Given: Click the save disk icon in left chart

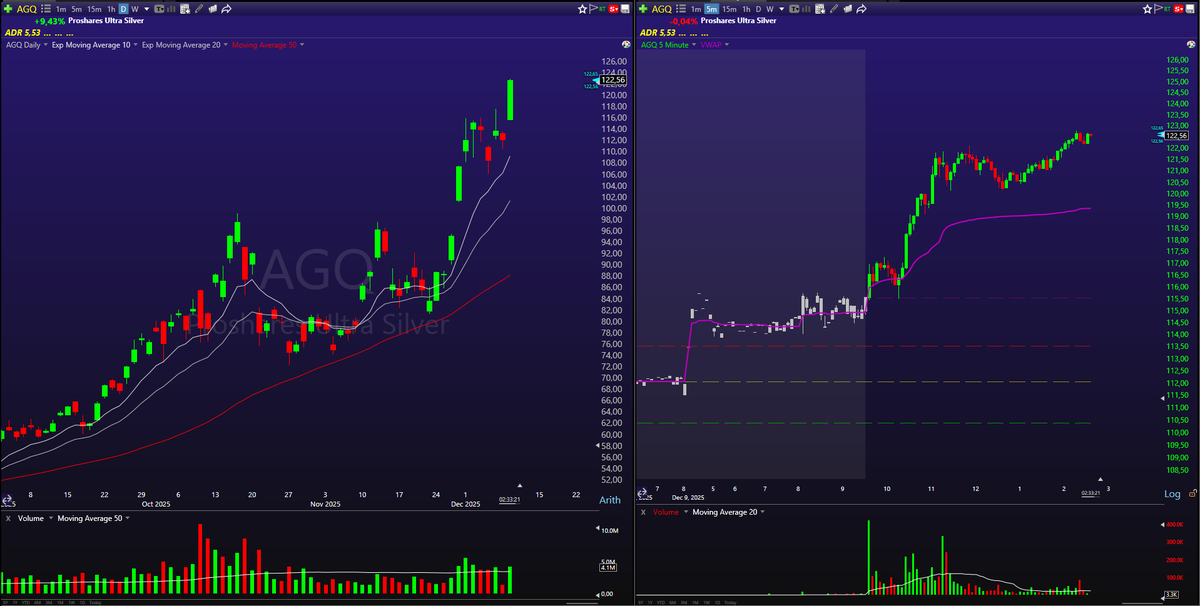Looking at the screenshot, I should tap(624, 9).
